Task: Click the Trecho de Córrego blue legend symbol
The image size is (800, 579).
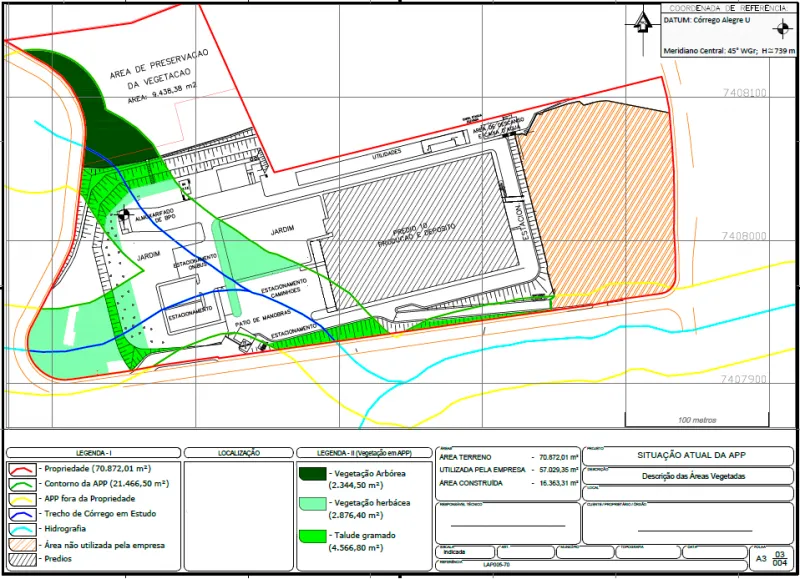Action: tap(20, 514)
